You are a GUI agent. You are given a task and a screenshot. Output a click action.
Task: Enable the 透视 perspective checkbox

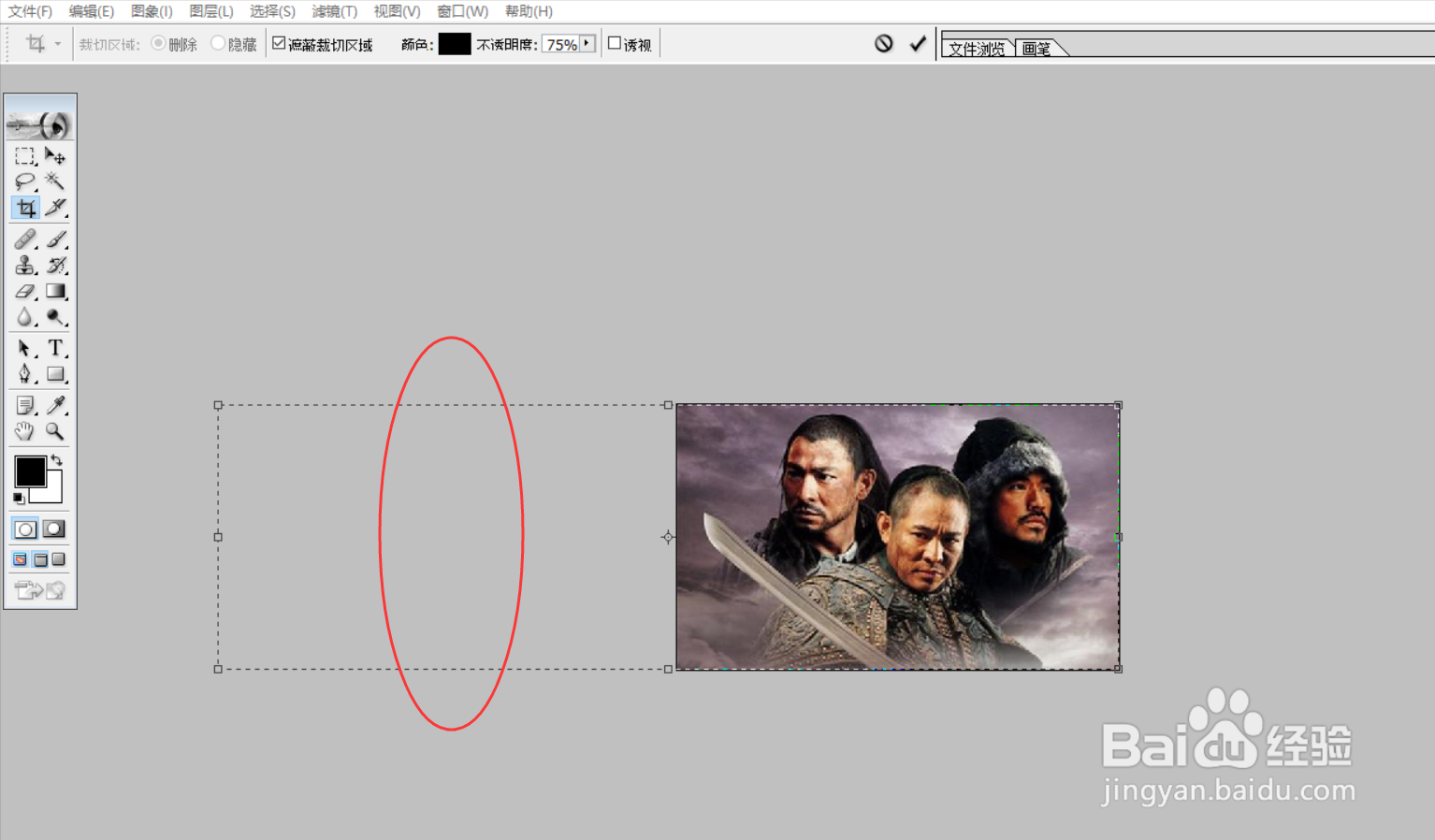point(615,43)
